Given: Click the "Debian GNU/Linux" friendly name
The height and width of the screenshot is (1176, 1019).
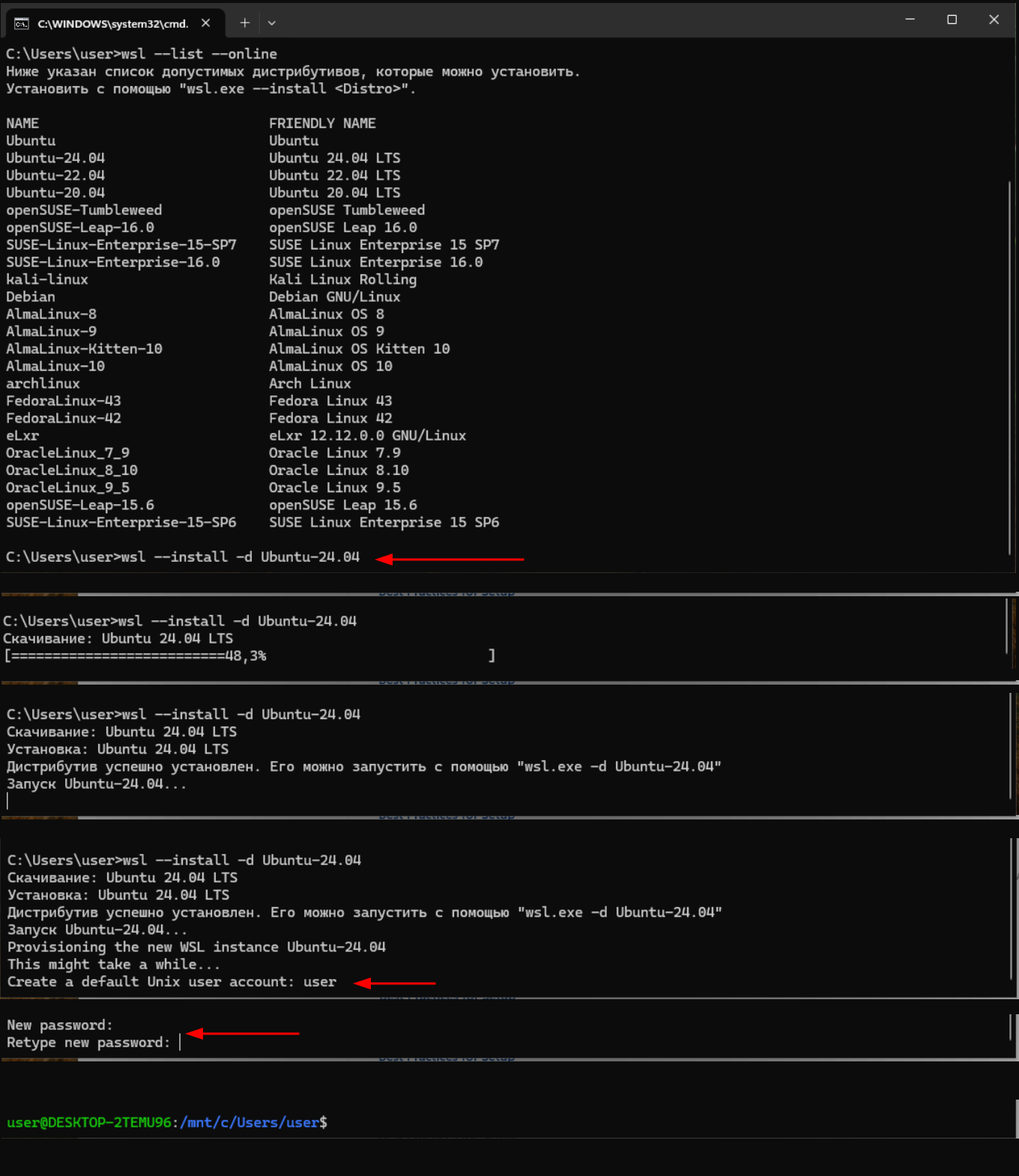Looking at the screenshot, I should click(x=335, y=297).
